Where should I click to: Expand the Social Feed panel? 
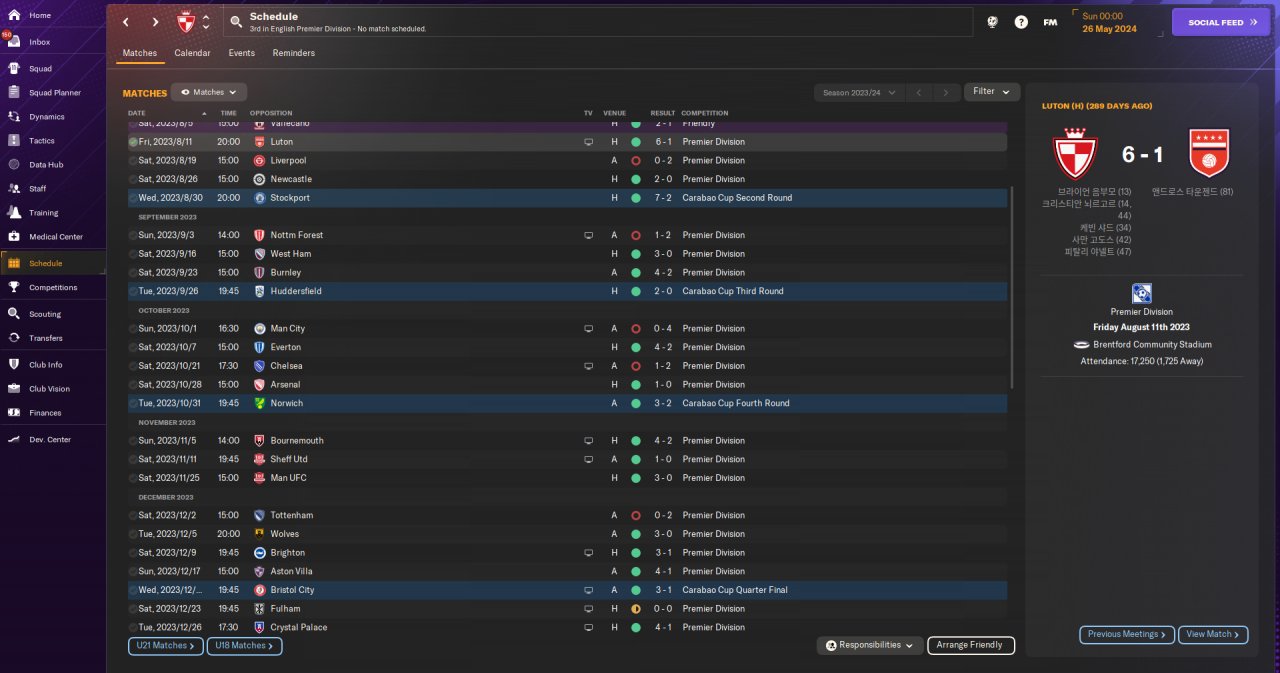1220,22
